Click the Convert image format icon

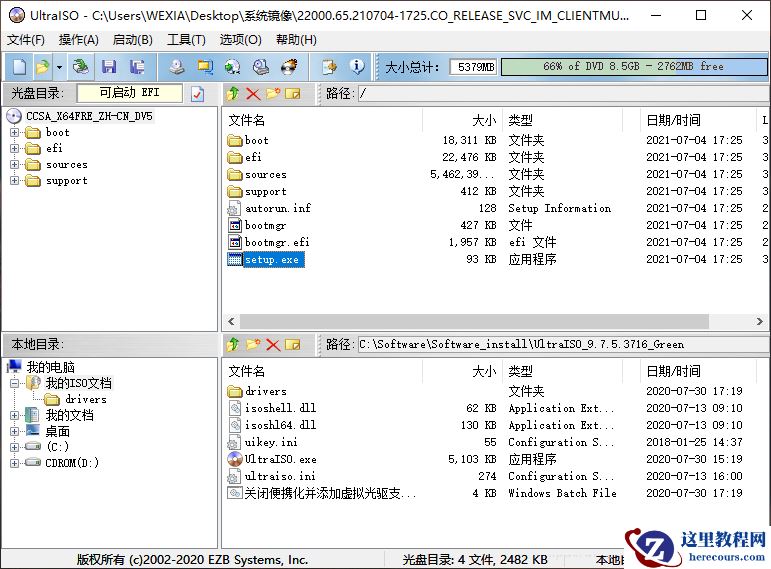[205, 66]
